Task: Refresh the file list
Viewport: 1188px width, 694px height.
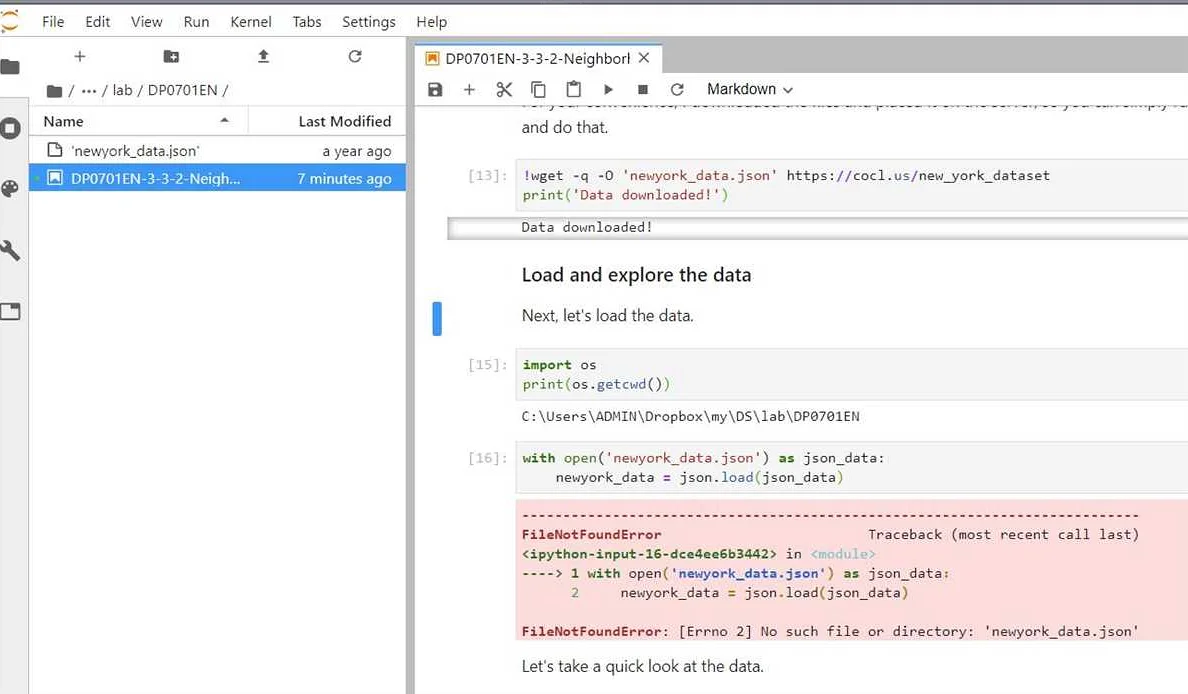Action: [x=354, y=57]
